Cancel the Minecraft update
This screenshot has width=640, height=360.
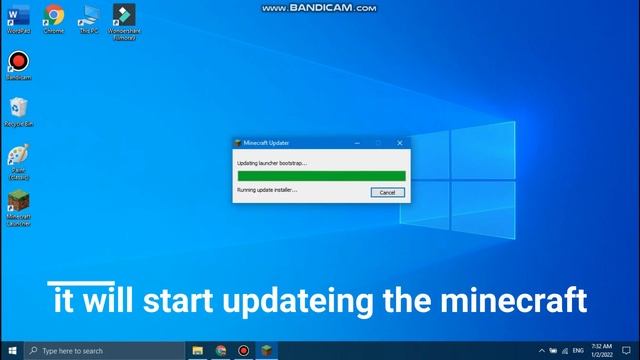[x=387, y=192]
